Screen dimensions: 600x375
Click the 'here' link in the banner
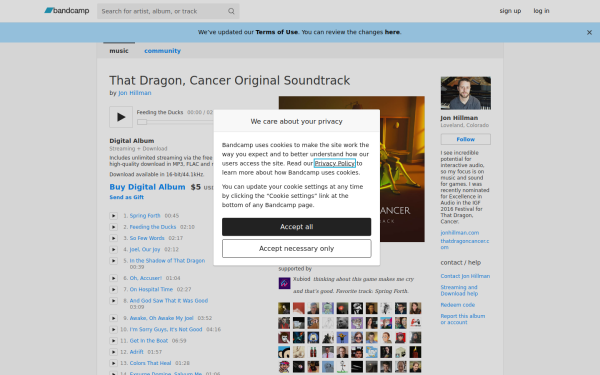click(392, 32)
